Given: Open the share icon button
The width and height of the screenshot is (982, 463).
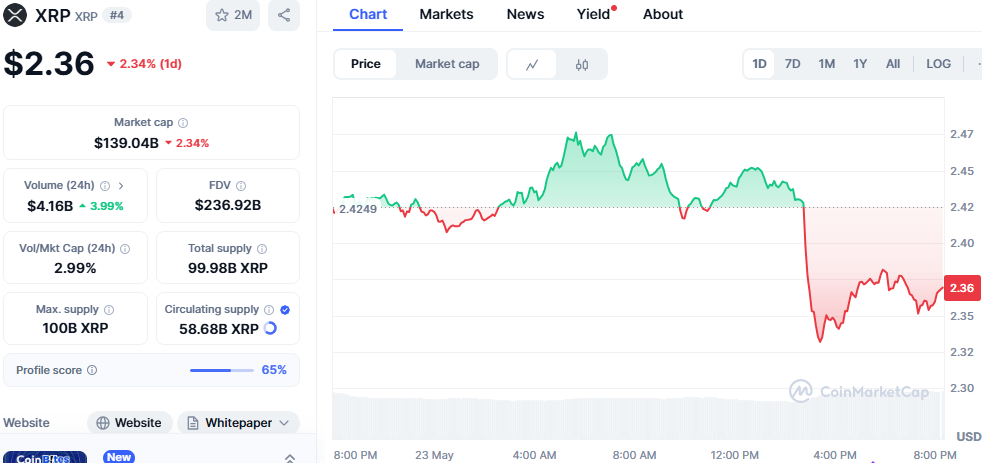Looking at the screenshot, I should click(284, 16).
